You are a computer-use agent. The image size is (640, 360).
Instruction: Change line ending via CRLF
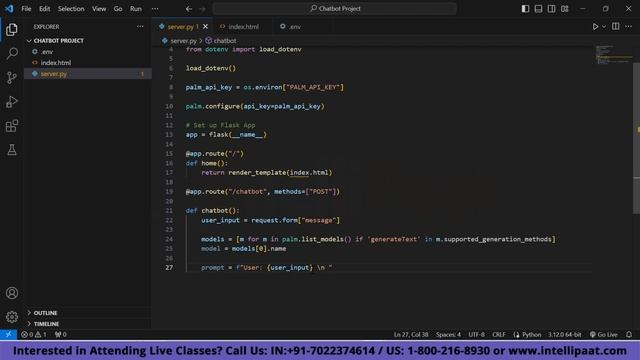499,334
